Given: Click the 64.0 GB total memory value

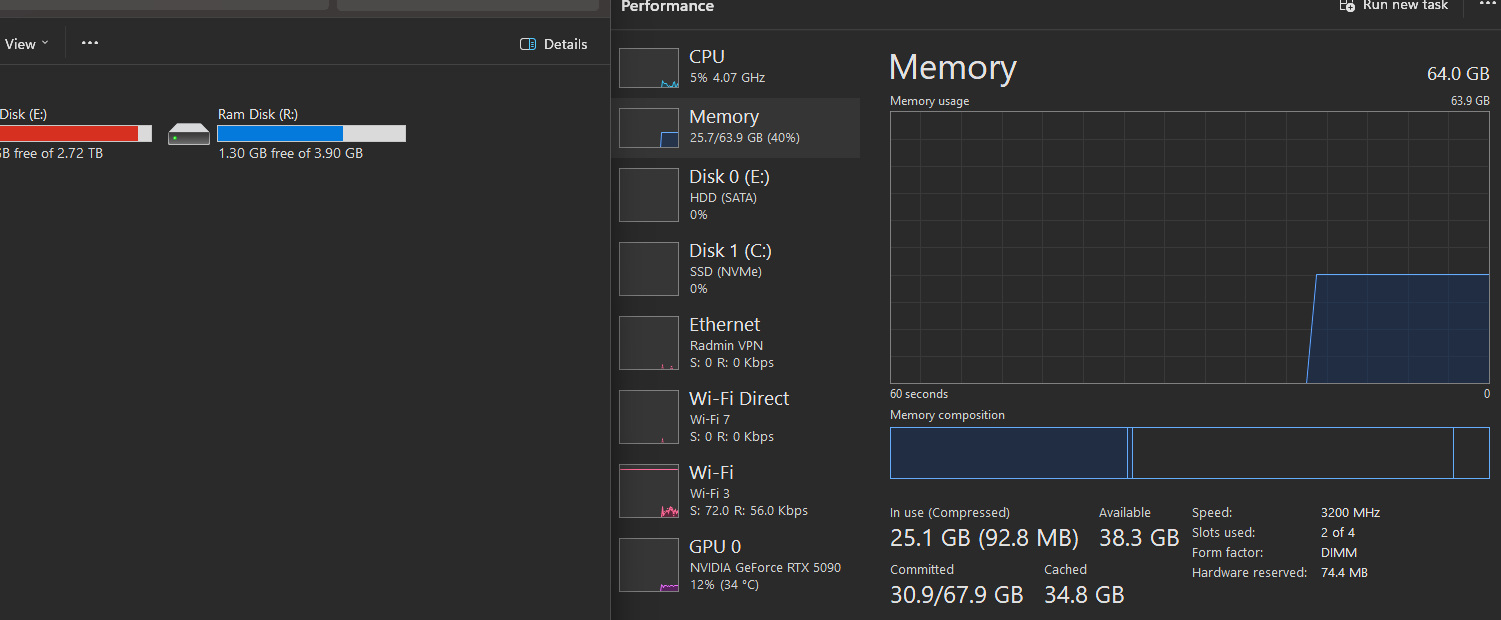Looking at the screenshot, I should [1458, 74].
